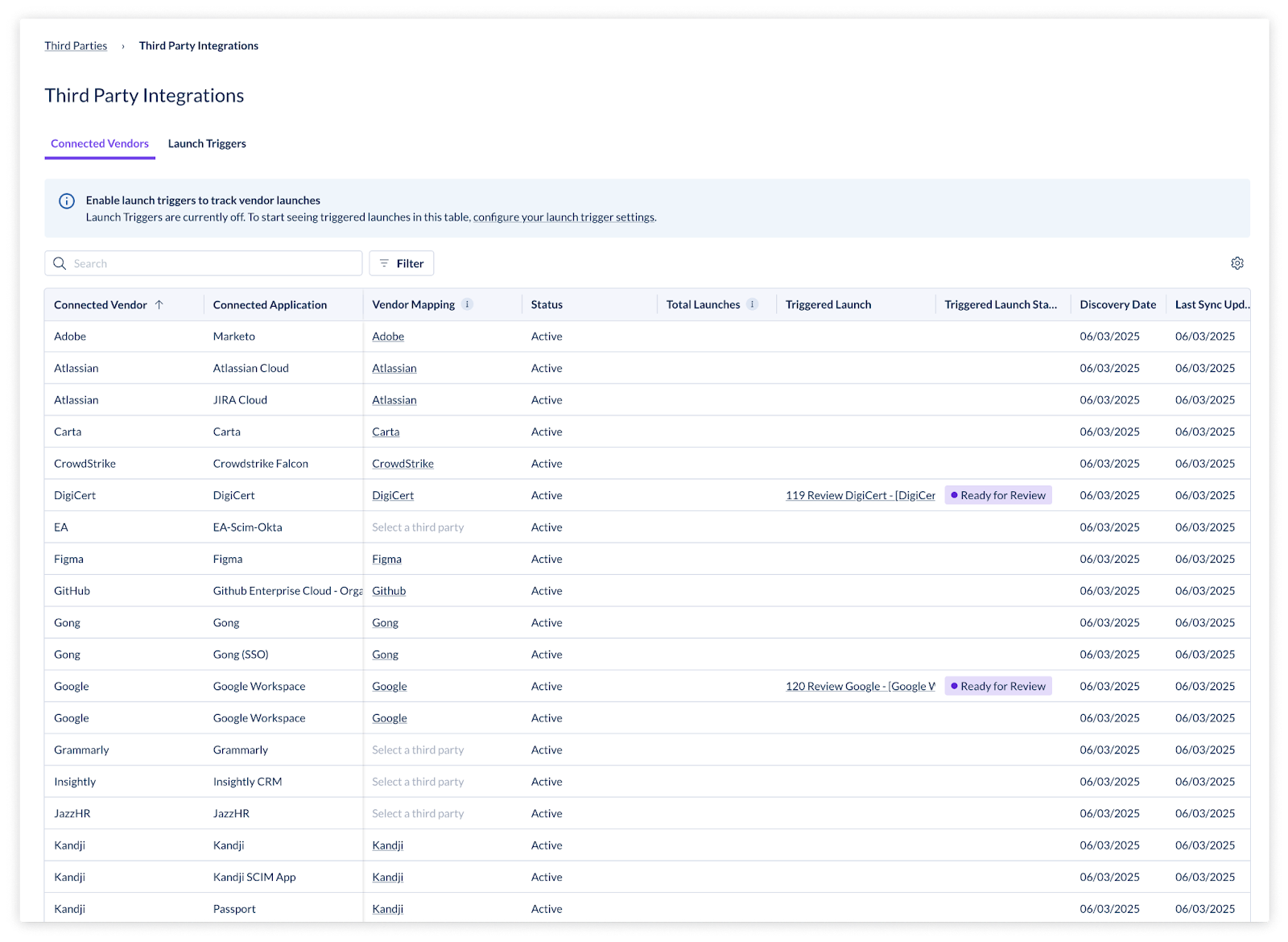The width and height of the screenshot is (1288, 942).
Task: Open Gong mapping link in Gong (SSO) row
Action: [x=385, y=655]
